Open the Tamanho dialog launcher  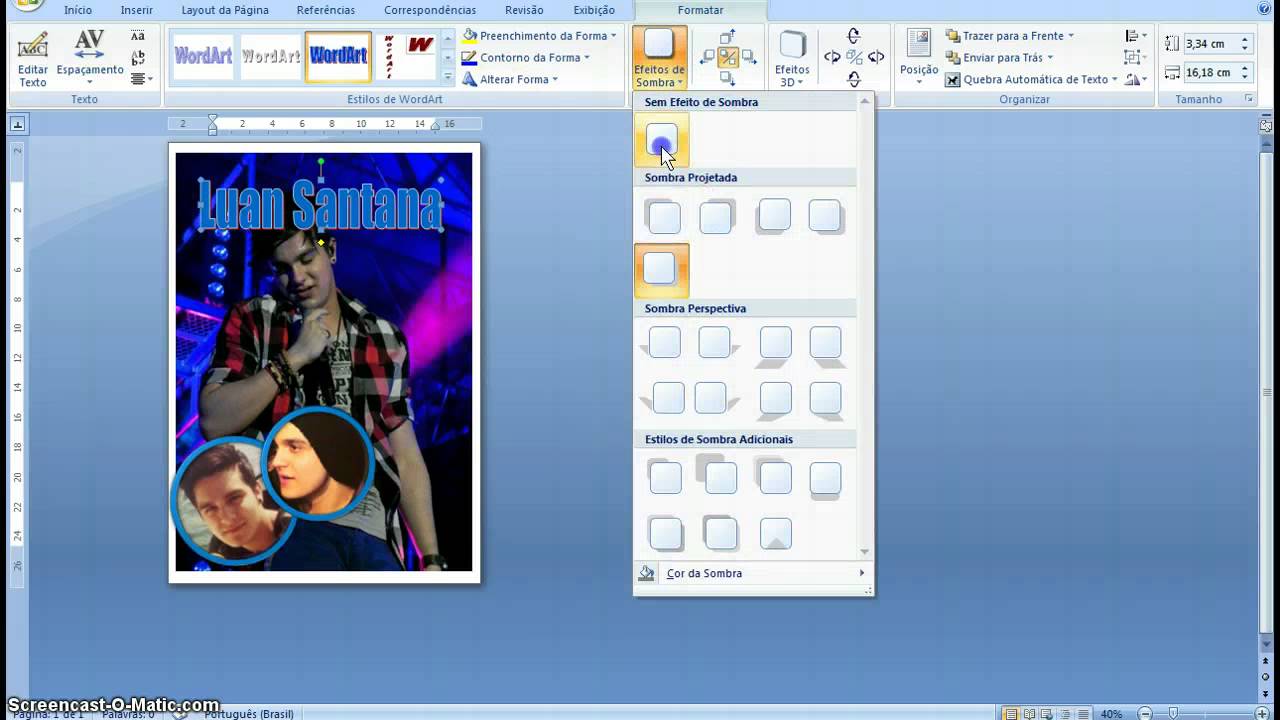1248,99
